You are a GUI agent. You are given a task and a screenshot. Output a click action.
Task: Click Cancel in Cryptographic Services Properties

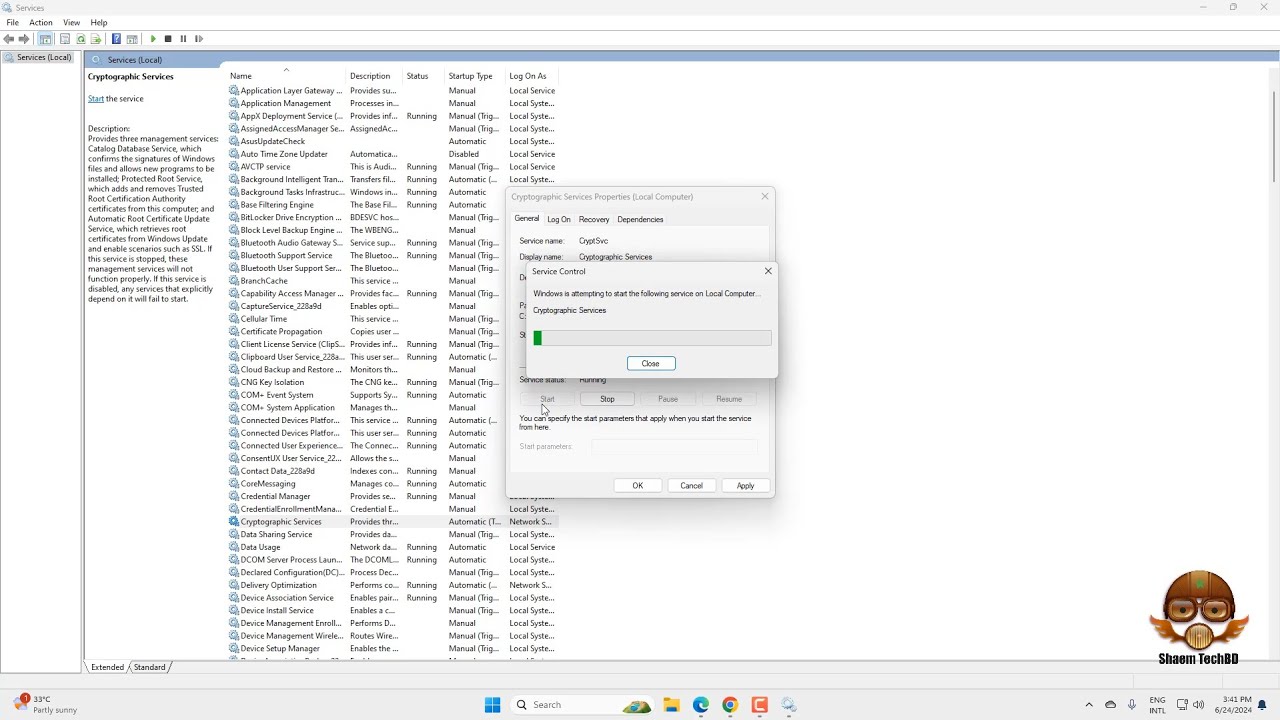click(x=692, y=486)
